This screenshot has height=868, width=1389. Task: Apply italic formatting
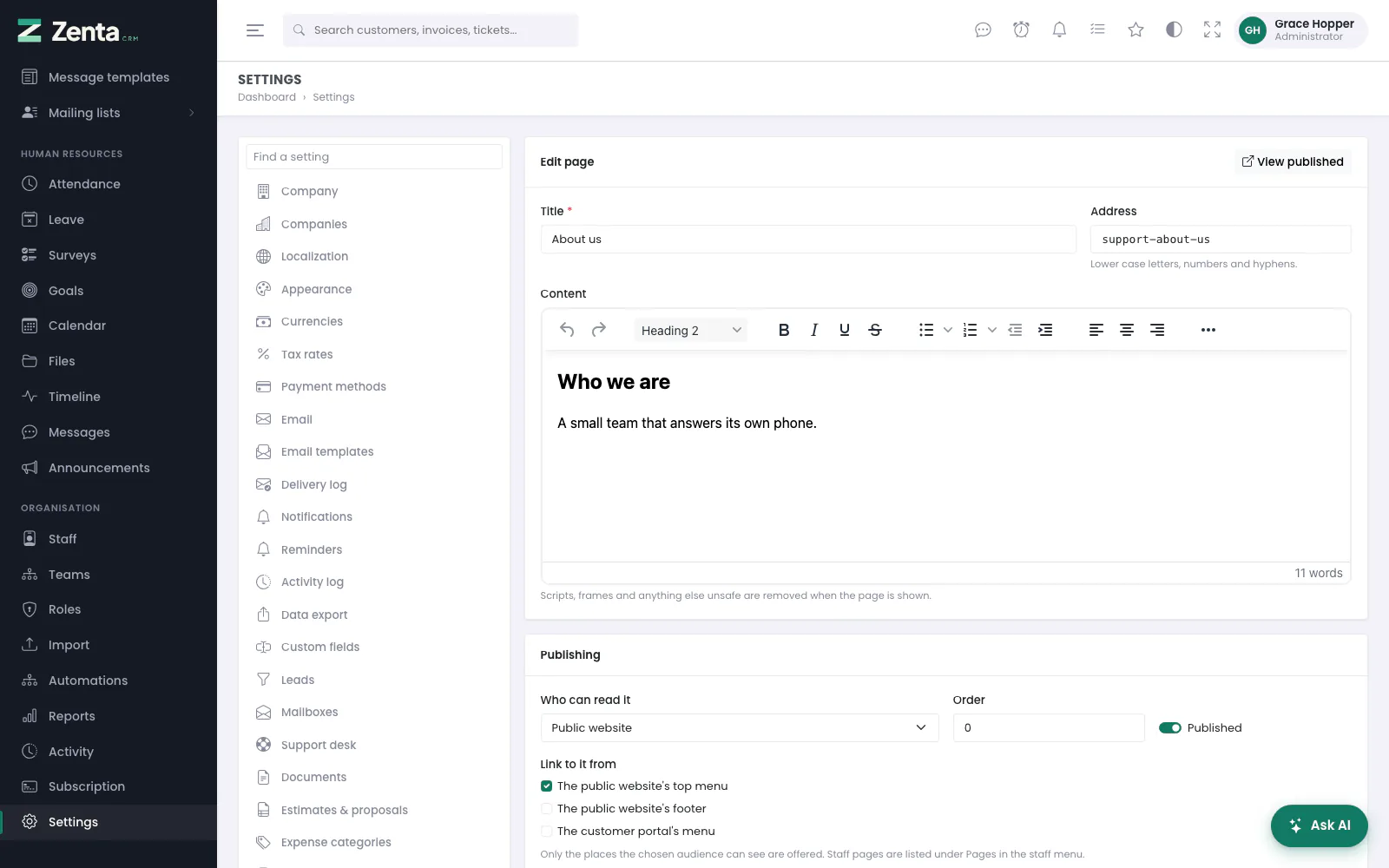(x=814, y=330)
